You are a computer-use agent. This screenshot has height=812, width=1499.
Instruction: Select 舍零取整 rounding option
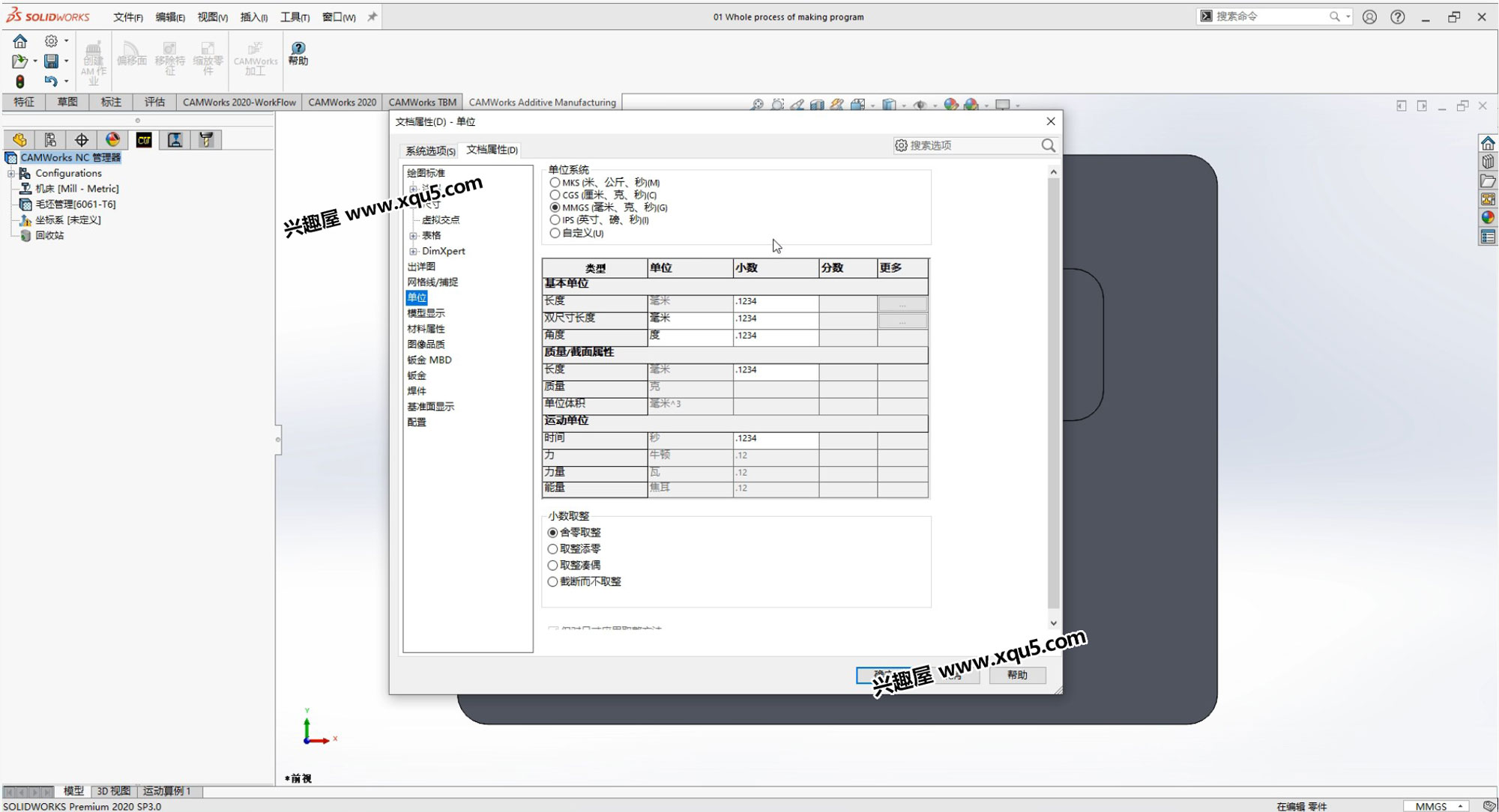pos(552,533)
